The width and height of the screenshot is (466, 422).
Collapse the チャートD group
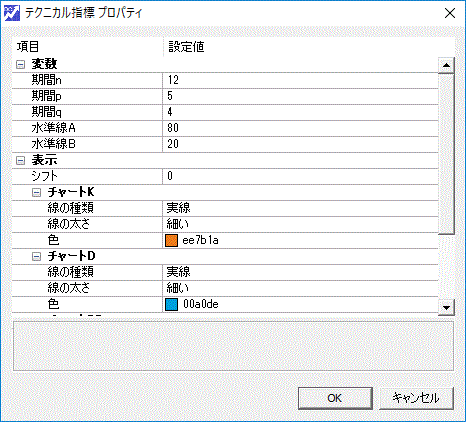[36, 256]
